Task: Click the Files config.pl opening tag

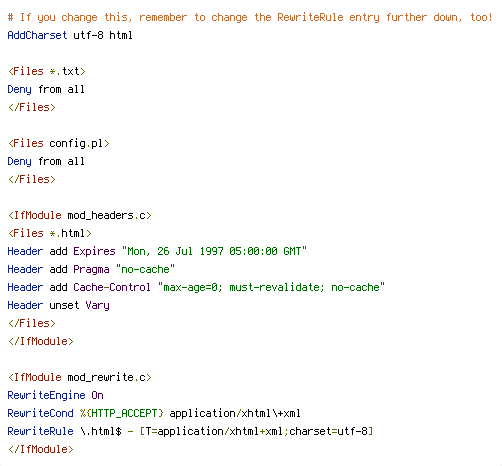Action: click(x=58, y=143)
